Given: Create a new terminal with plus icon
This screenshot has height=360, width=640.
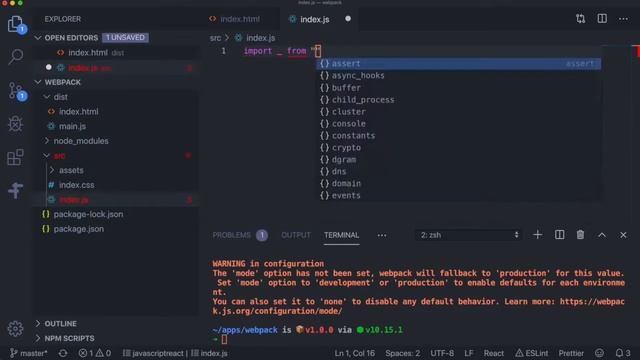Looking at the screenshot, I should pyautogui.click(x=538, y=235).
